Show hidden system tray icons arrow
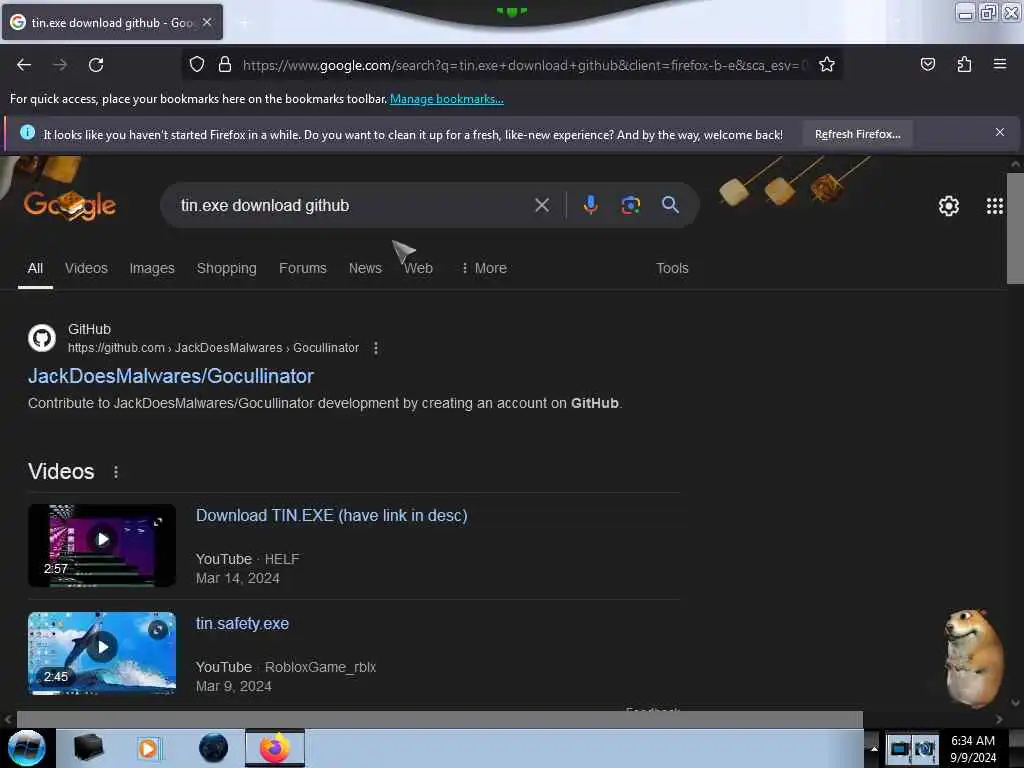This screenshot has height=768, width=1024. click(874, 748)
